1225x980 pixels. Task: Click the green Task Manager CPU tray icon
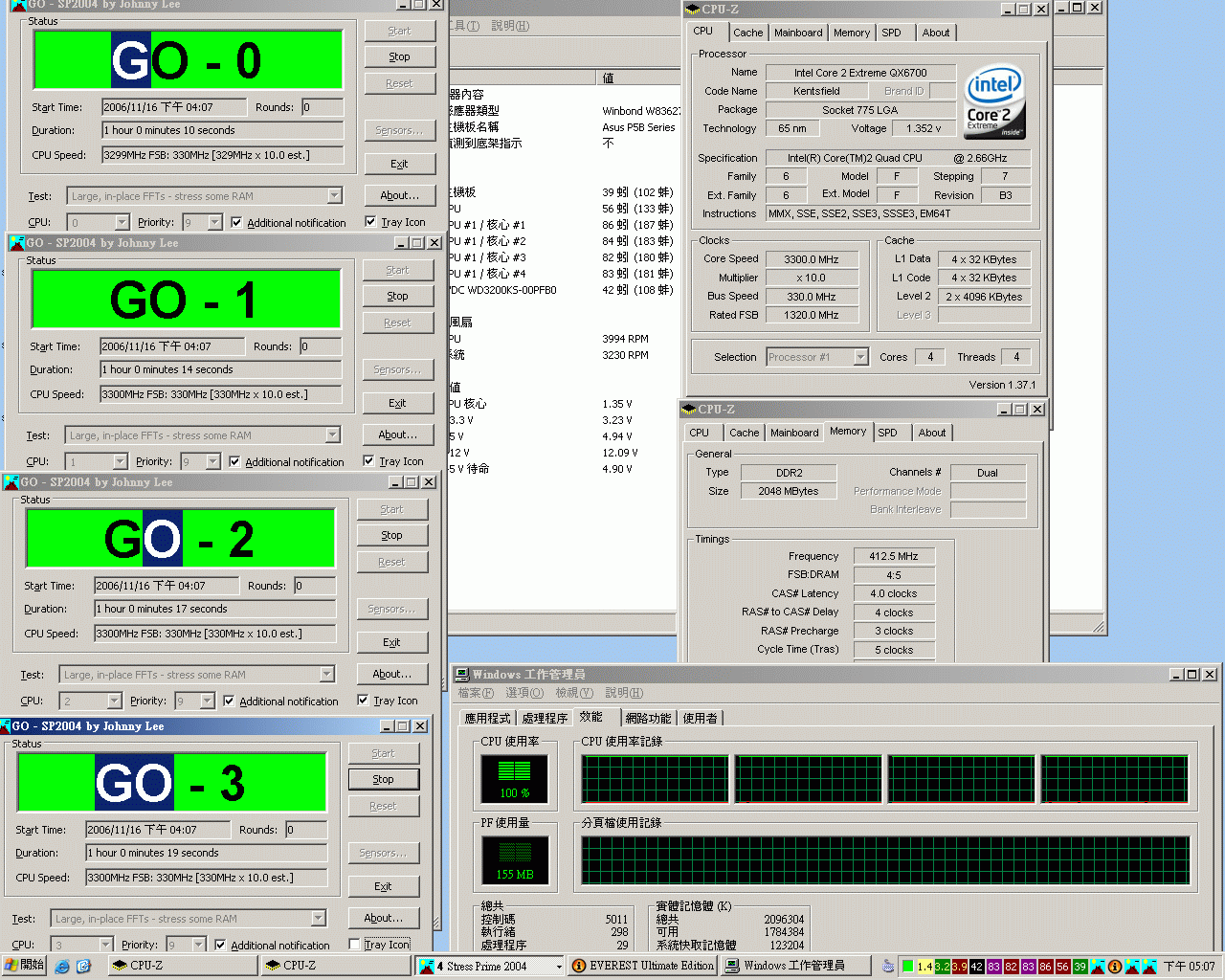pos(907,967)
